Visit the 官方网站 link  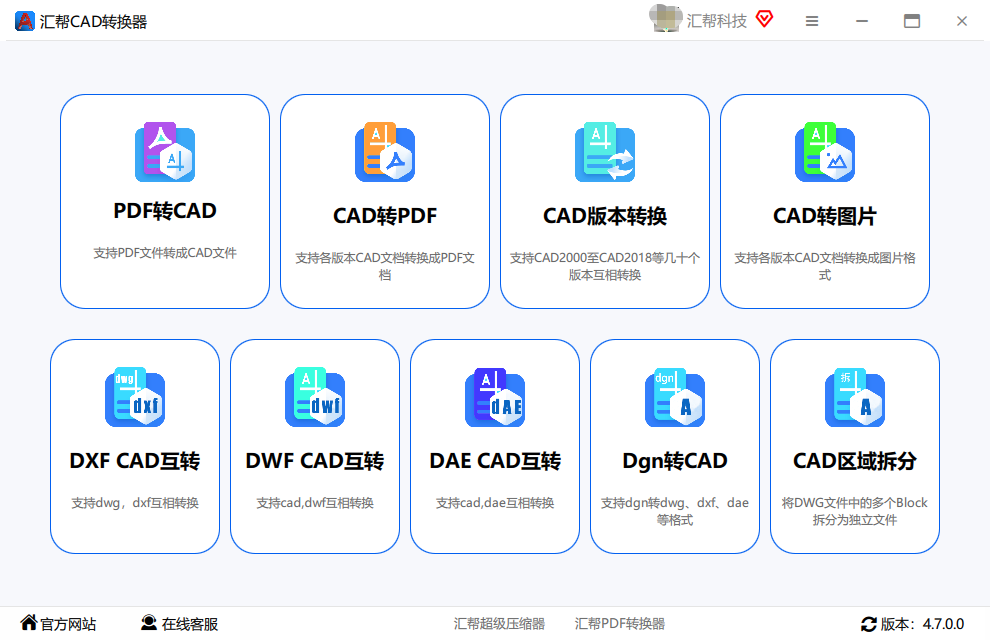pos(68,624)
